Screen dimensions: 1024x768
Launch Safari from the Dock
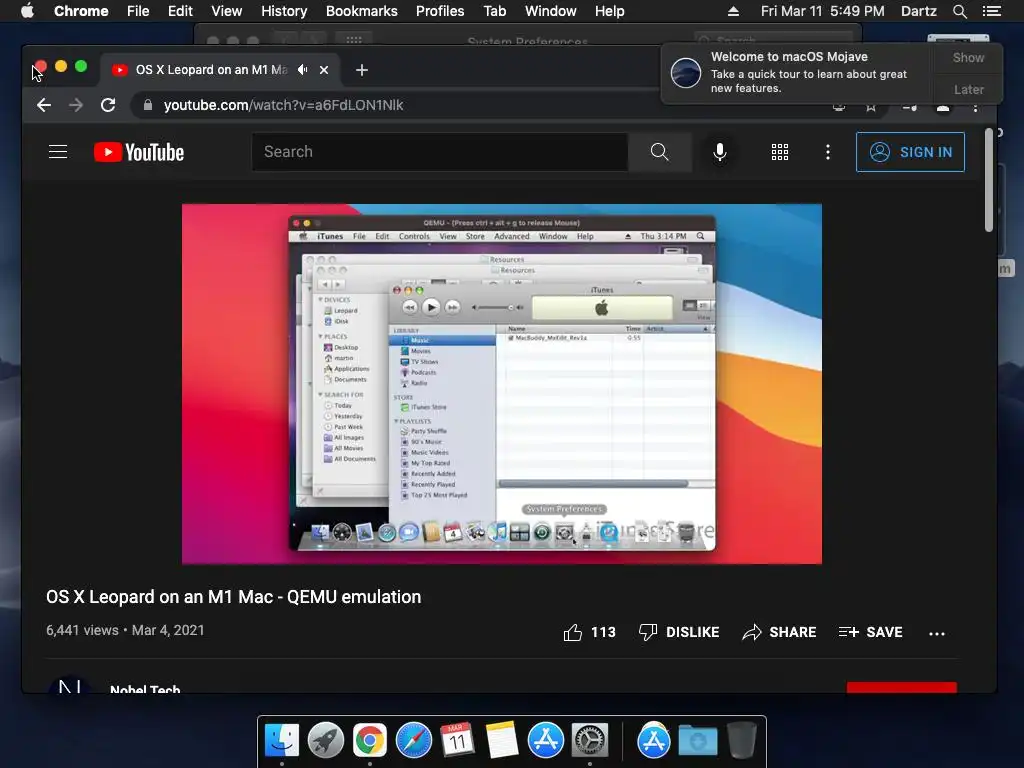(413, 740)
